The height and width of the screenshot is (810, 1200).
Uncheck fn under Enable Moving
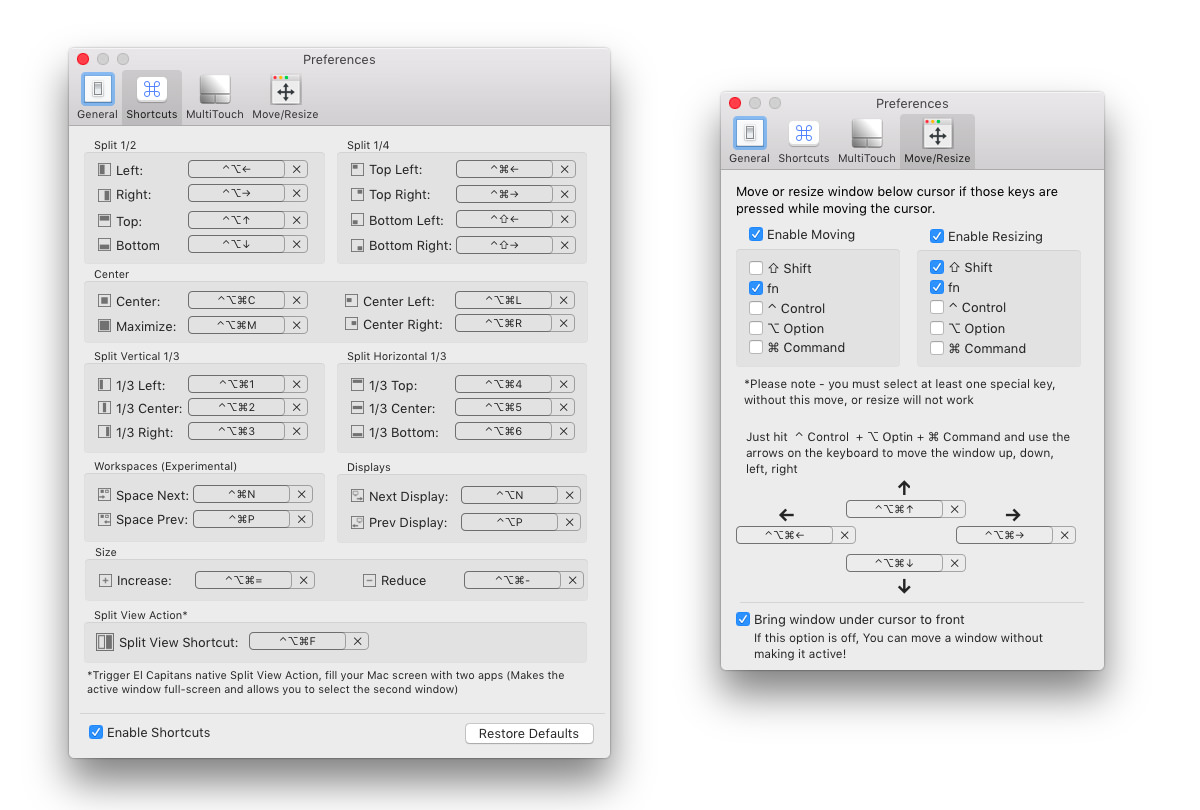(757, 288)
